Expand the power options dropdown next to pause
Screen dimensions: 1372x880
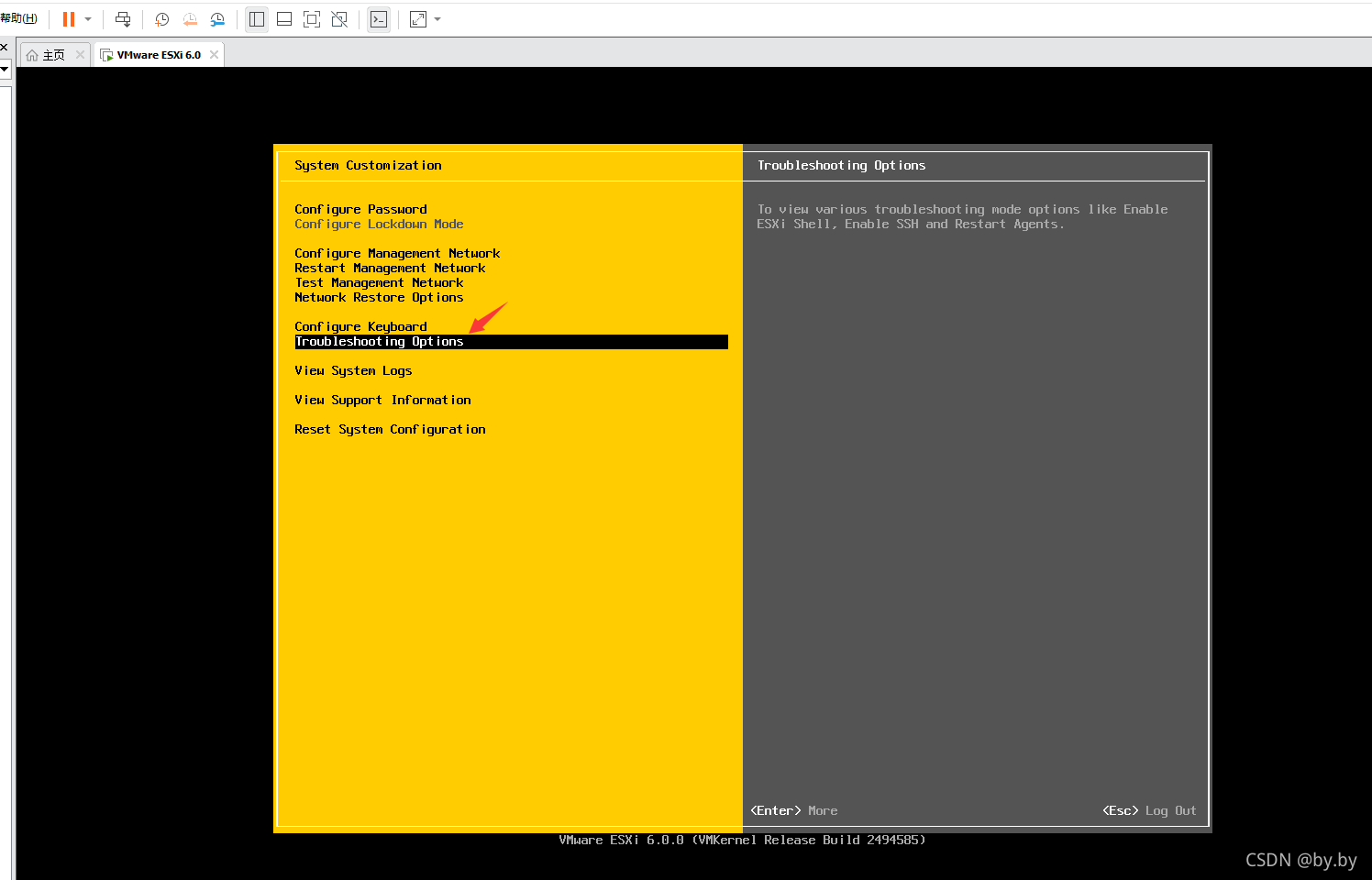click(88, 19)
